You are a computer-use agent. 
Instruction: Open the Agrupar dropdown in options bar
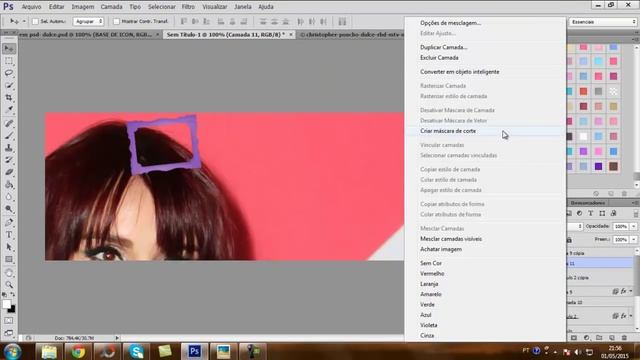click(88, 21)
